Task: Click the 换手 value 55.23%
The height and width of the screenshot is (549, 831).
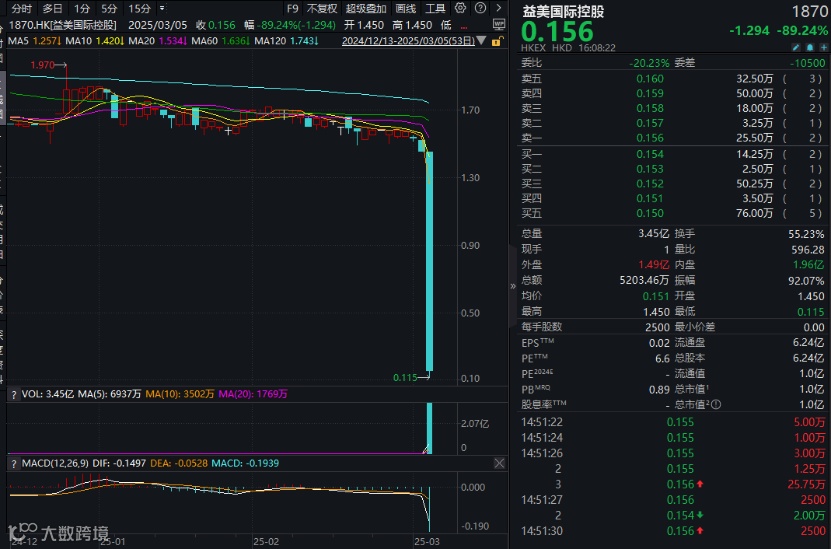Action: click(x=806, y=234)
